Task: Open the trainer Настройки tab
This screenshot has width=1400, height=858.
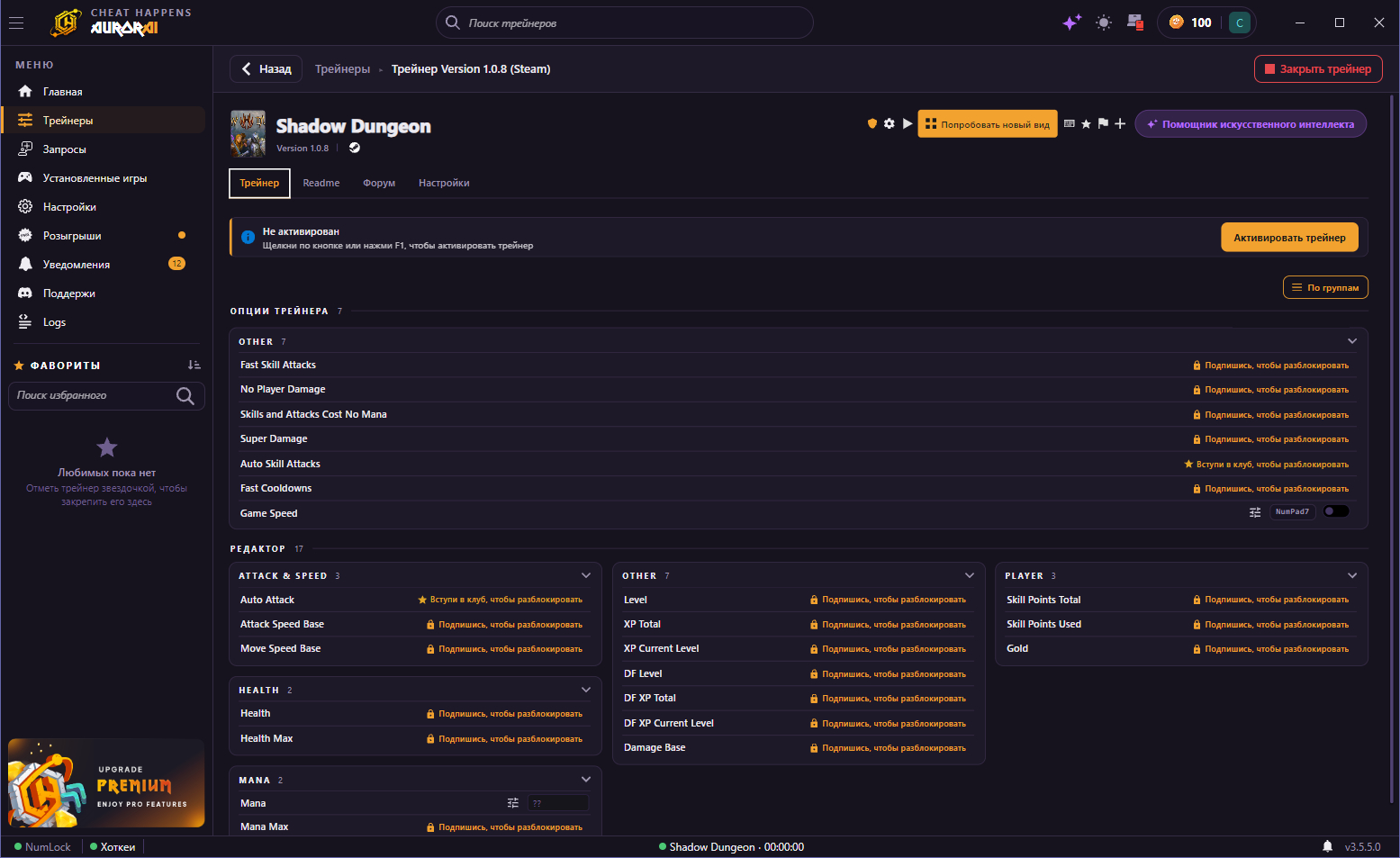Action: tap(444, 183)
